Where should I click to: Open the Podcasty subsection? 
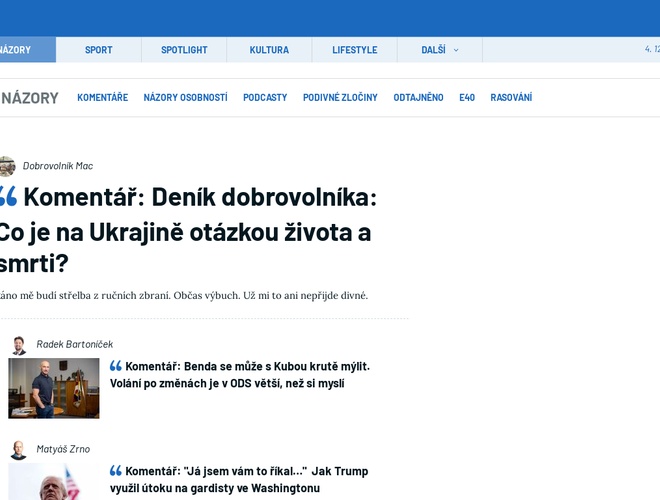pos(265,98)
